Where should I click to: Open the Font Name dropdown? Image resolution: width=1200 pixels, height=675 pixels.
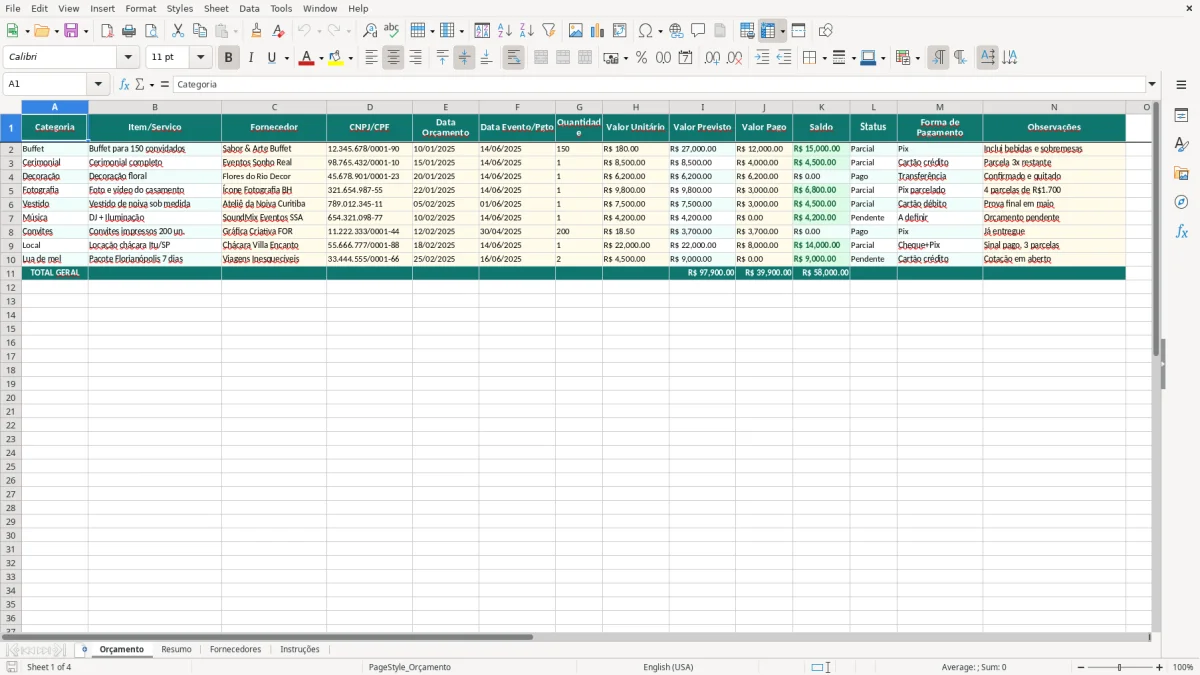[x=128, y=58]
